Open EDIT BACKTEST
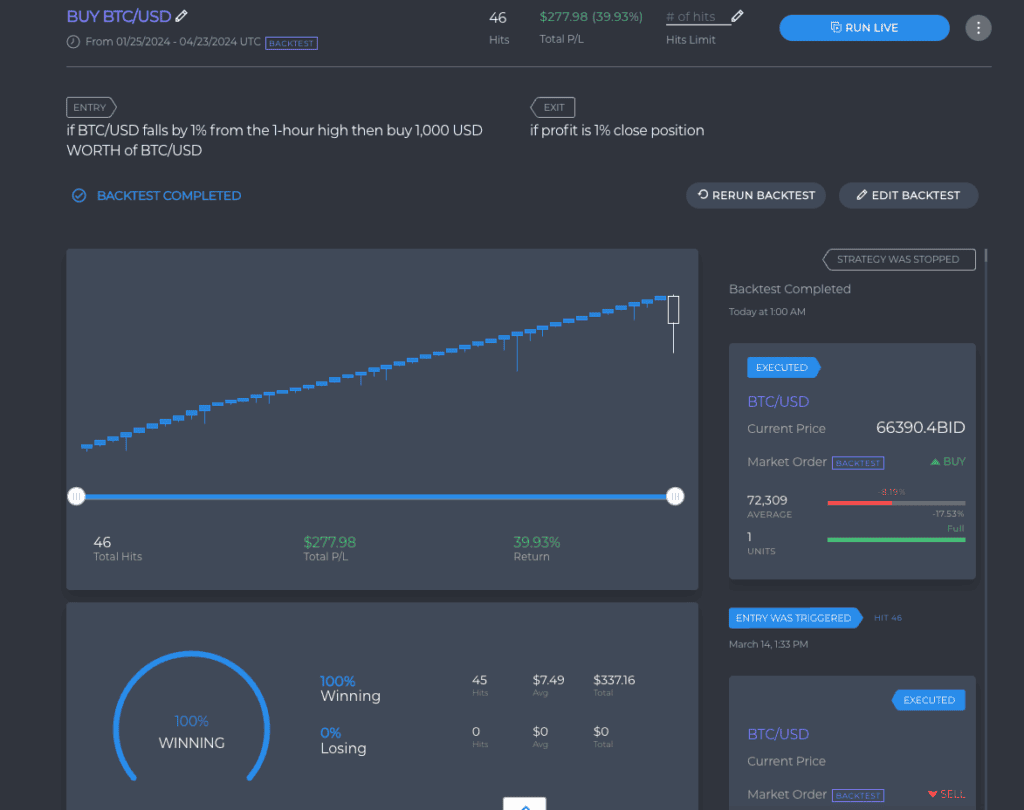1024x810 pixels. (908, 195)
